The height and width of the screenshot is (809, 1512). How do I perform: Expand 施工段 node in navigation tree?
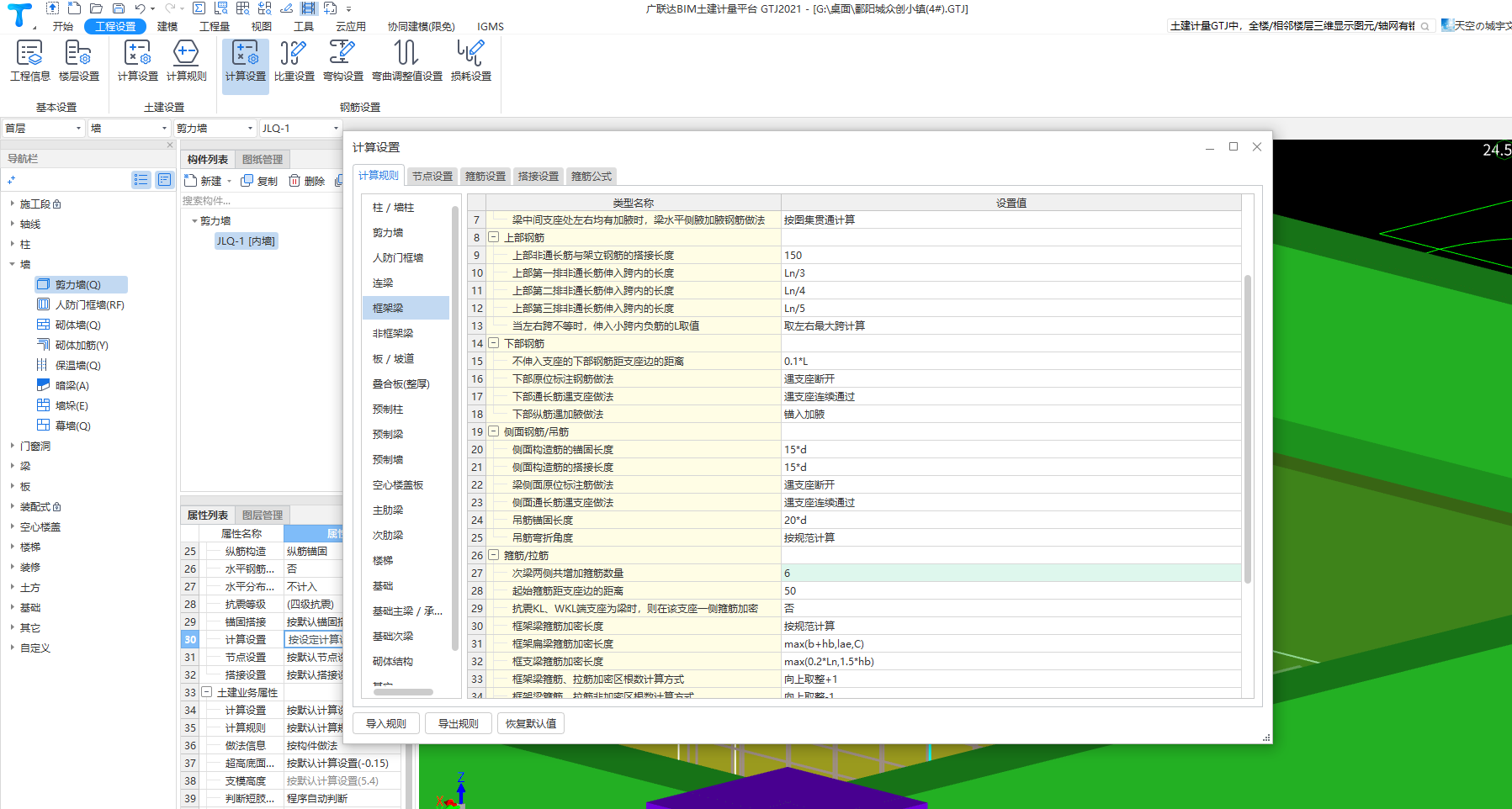pos(12,204)
